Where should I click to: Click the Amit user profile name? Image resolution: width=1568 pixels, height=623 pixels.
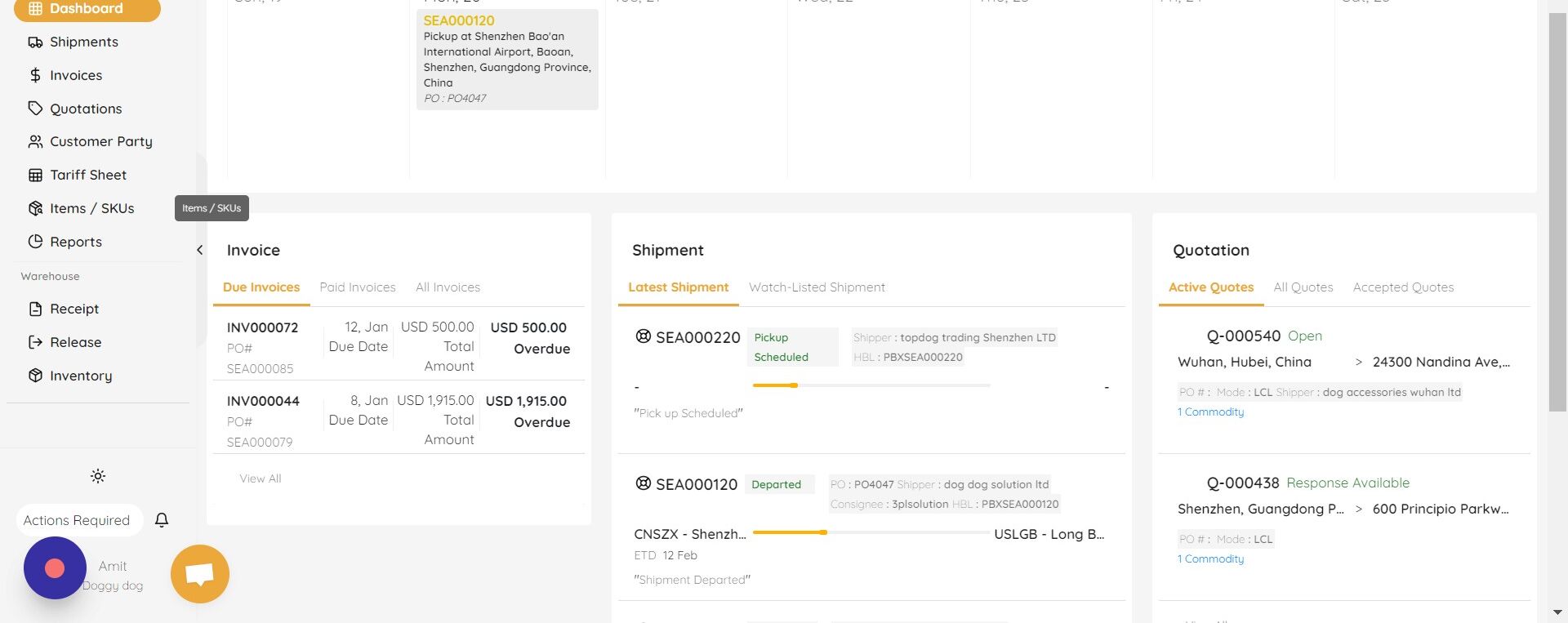(x=113, y=566)
